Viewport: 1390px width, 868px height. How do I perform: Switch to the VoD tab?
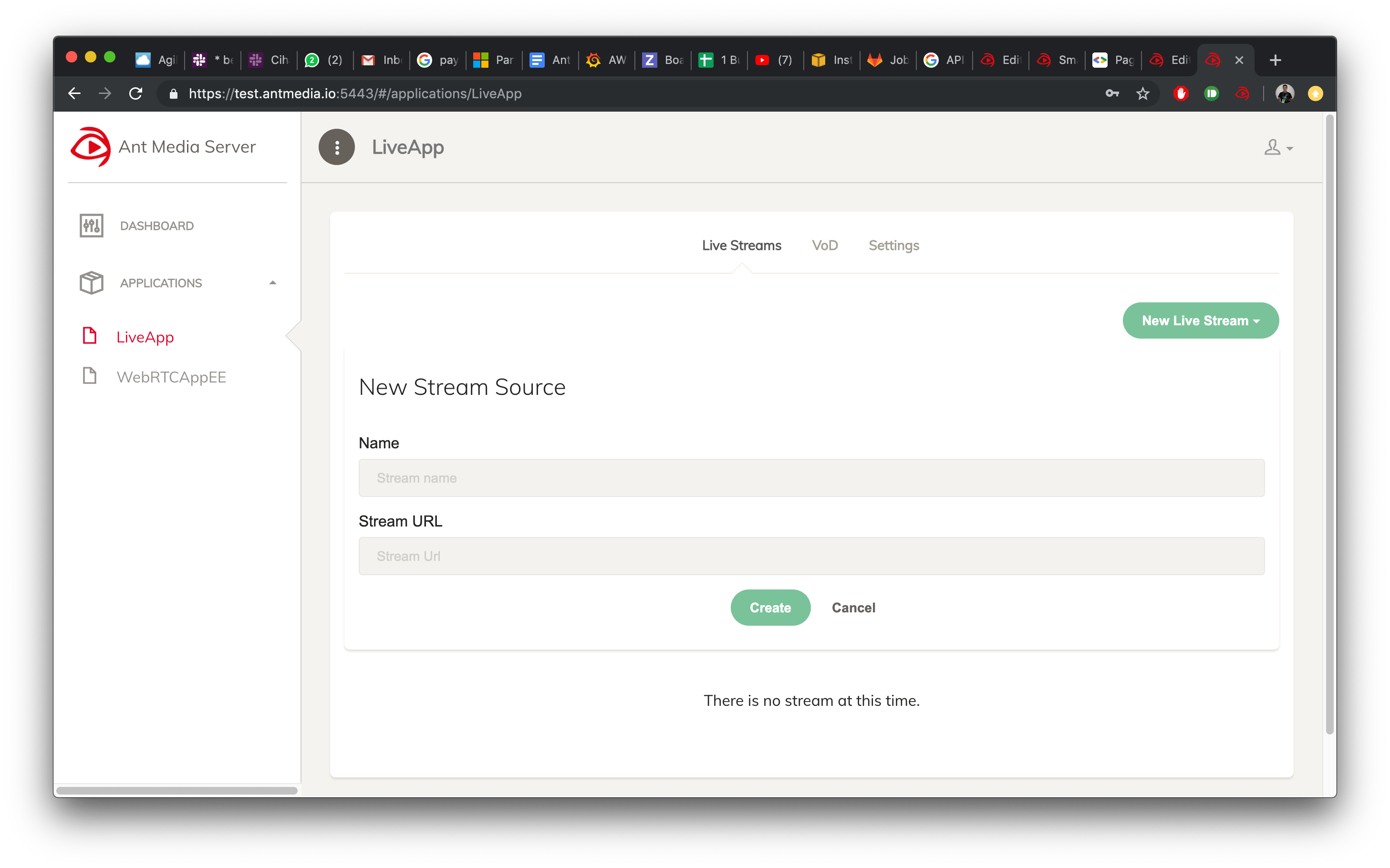[825, 245]
